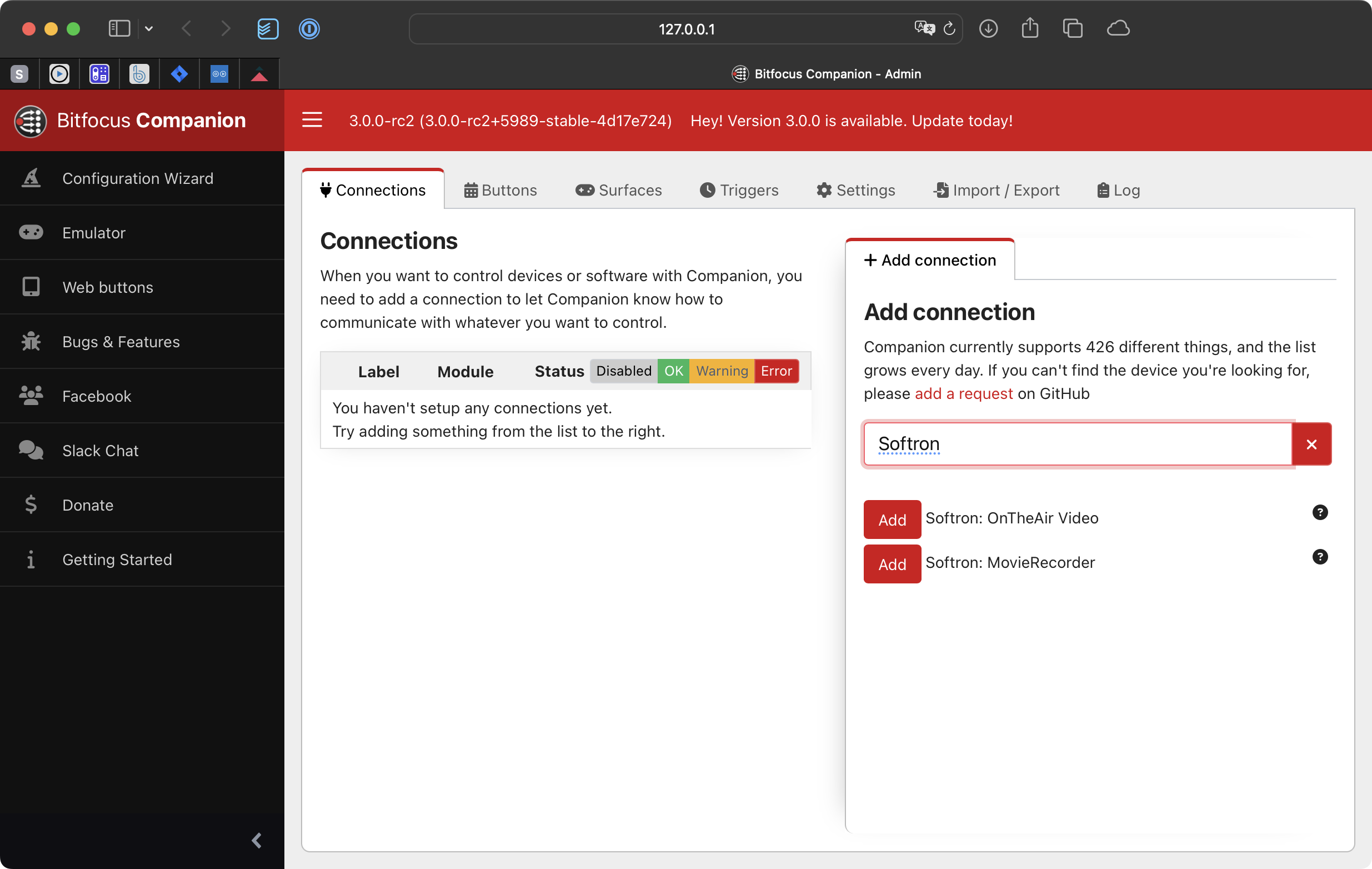
Task: Open the 1Password extension icon
Action: 309,28
